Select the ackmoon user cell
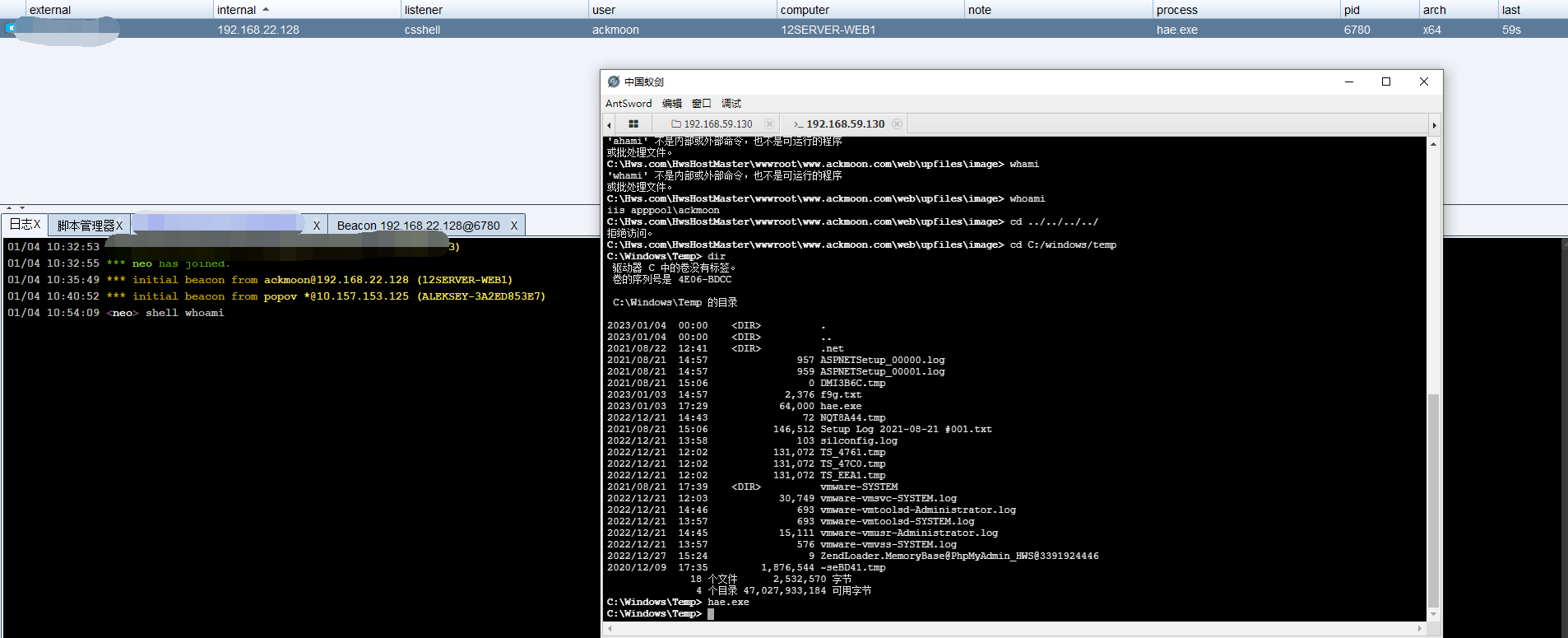Viewport: 1568px width, 638px height. tap(615, 30)
